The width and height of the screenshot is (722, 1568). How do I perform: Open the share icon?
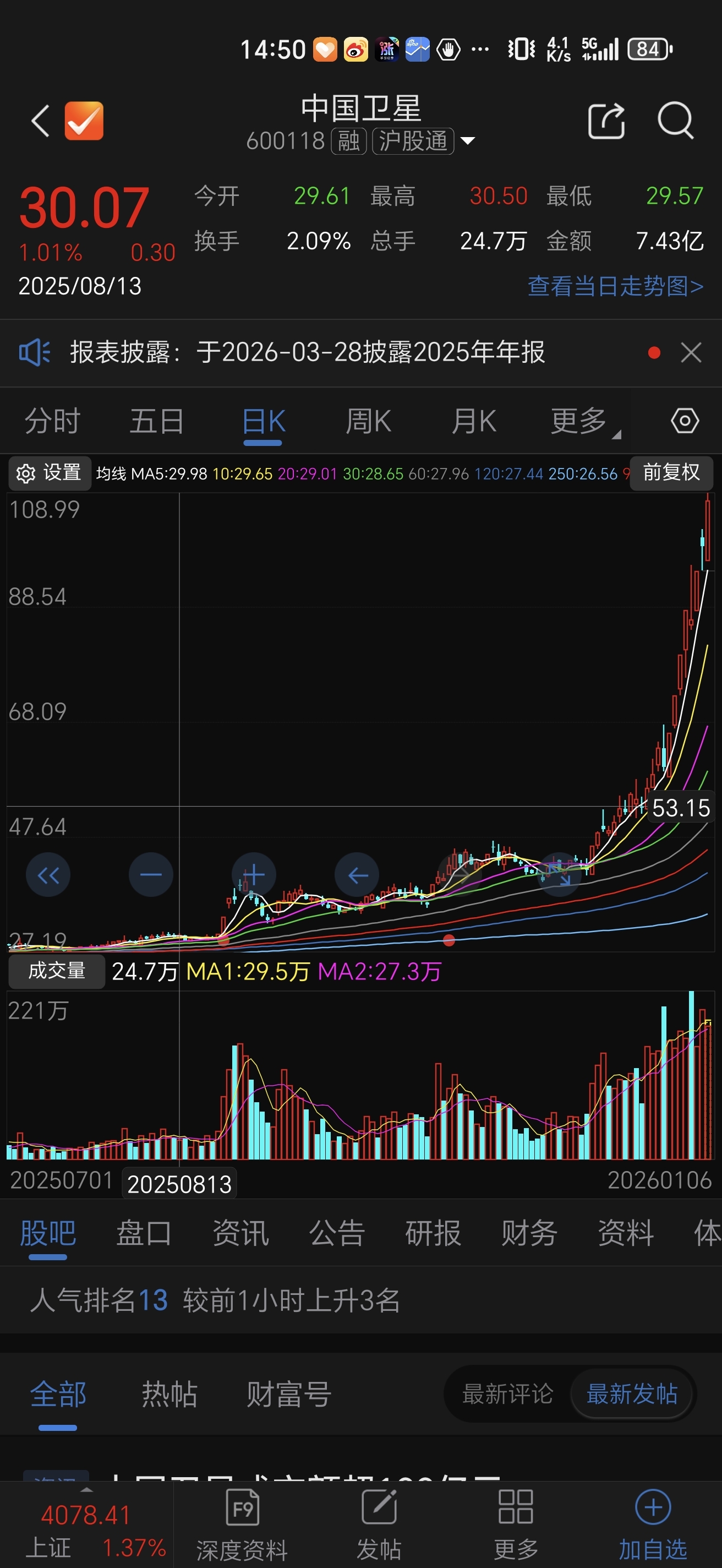pos(606,121)
